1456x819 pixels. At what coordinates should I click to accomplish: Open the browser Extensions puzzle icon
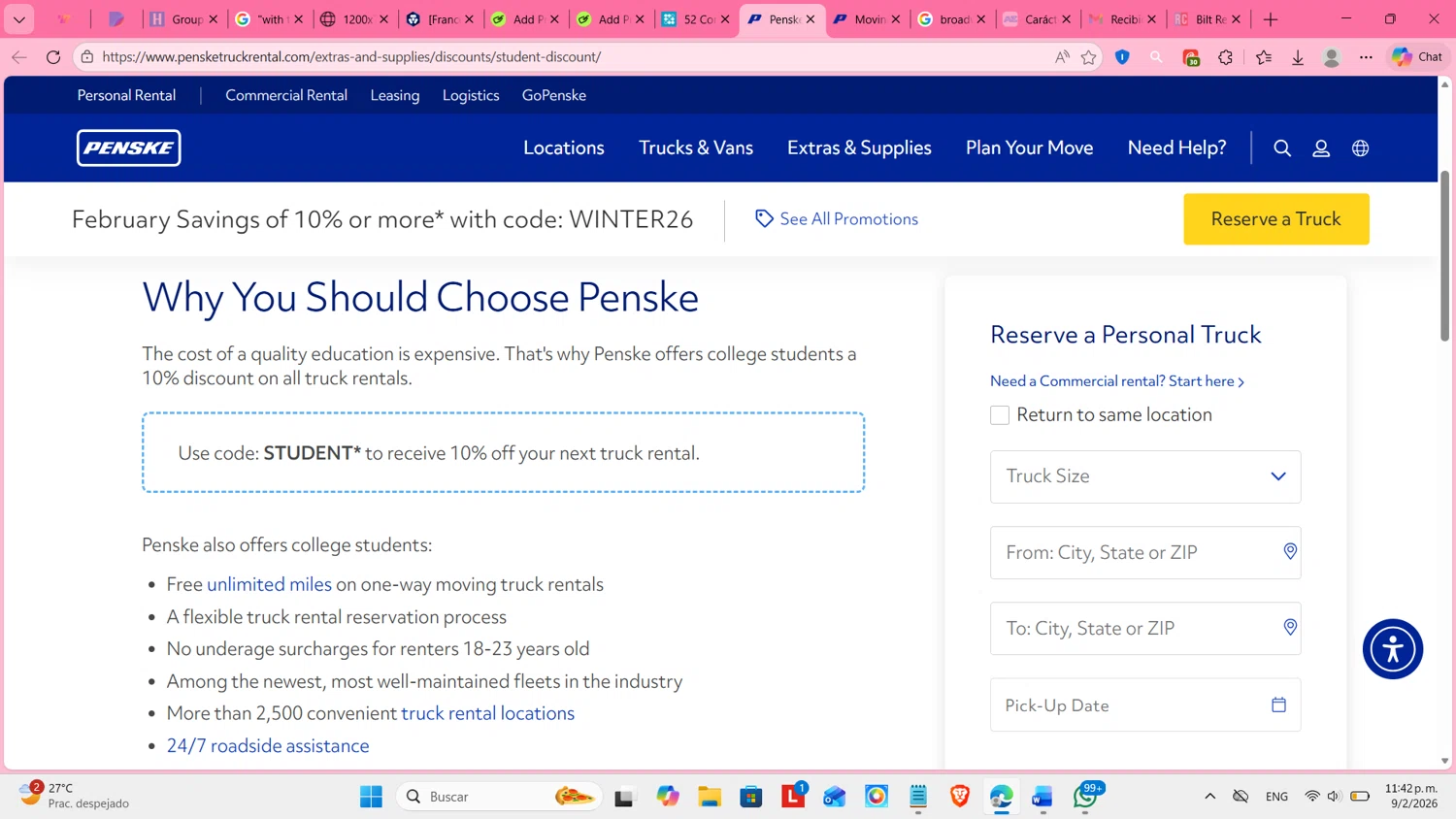coord(1226,57)
